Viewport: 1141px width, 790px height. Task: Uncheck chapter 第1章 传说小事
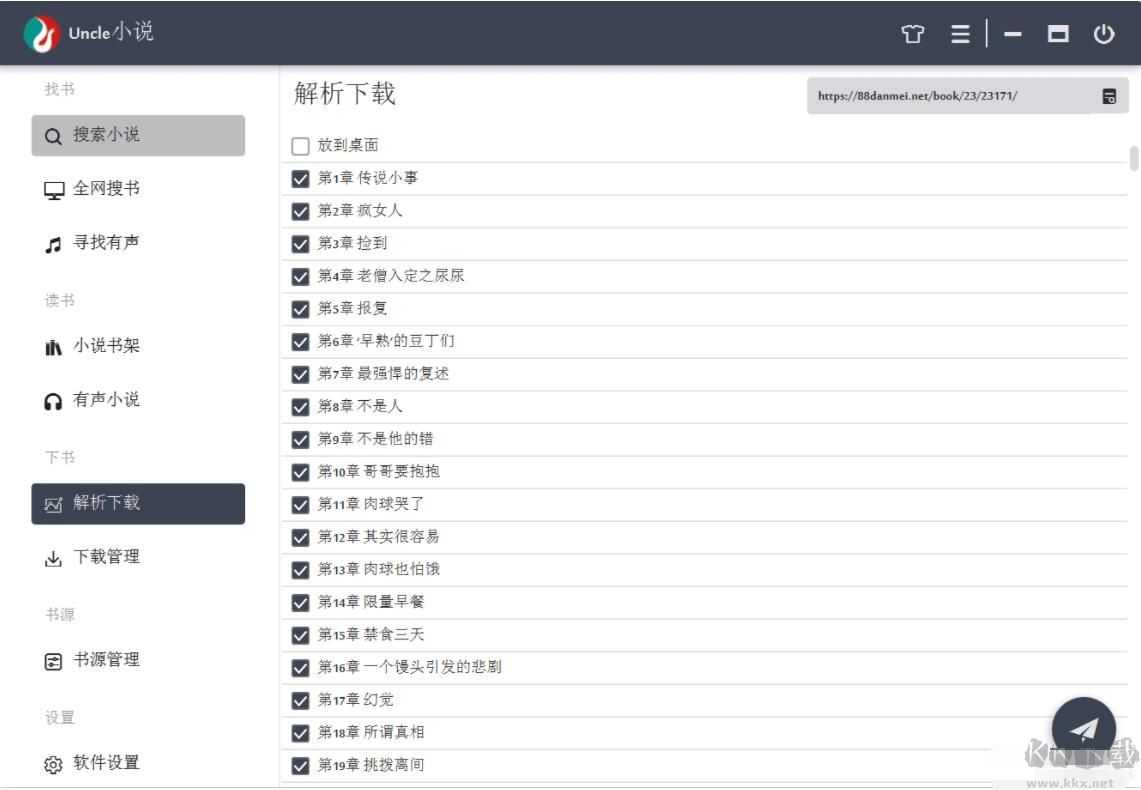[299, 178]
